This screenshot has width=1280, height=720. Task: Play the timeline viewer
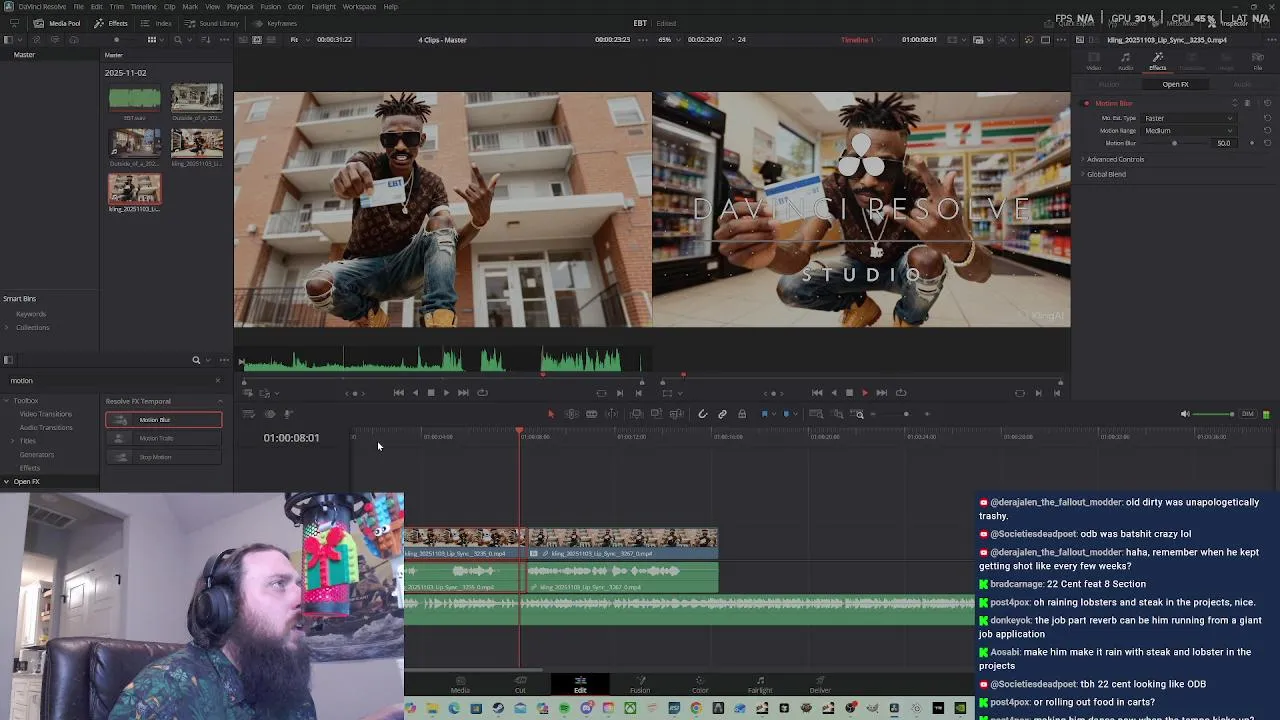[865, 393]
